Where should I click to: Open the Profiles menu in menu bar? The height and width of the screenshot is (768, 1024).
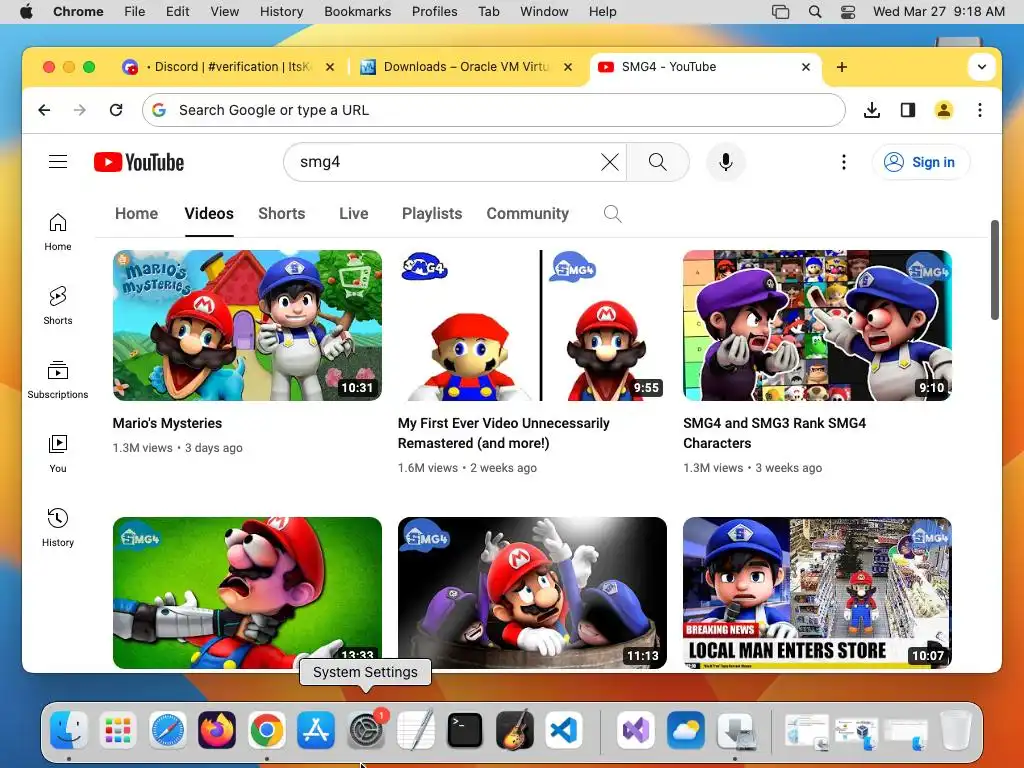[x=434, y=11]
